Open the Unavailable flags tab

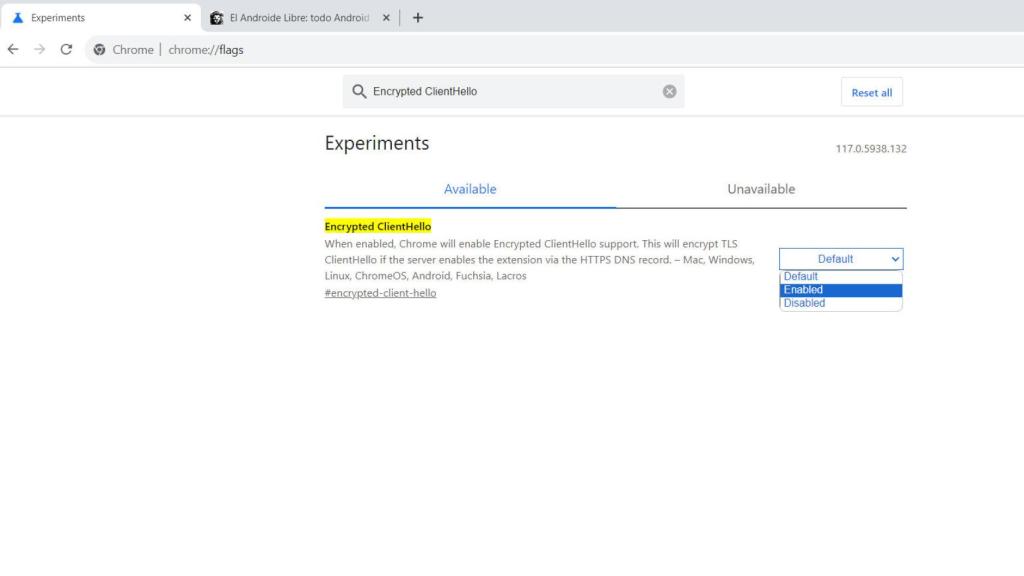(761, 189)
